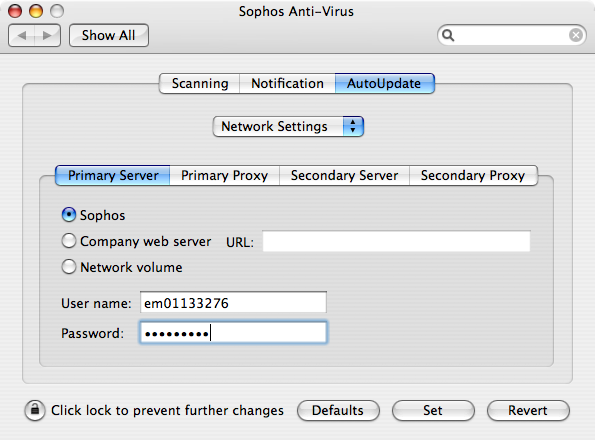Switch to the Scanning tab
Image resolution: width=595 pixels, height=440 pixels.
200,83
